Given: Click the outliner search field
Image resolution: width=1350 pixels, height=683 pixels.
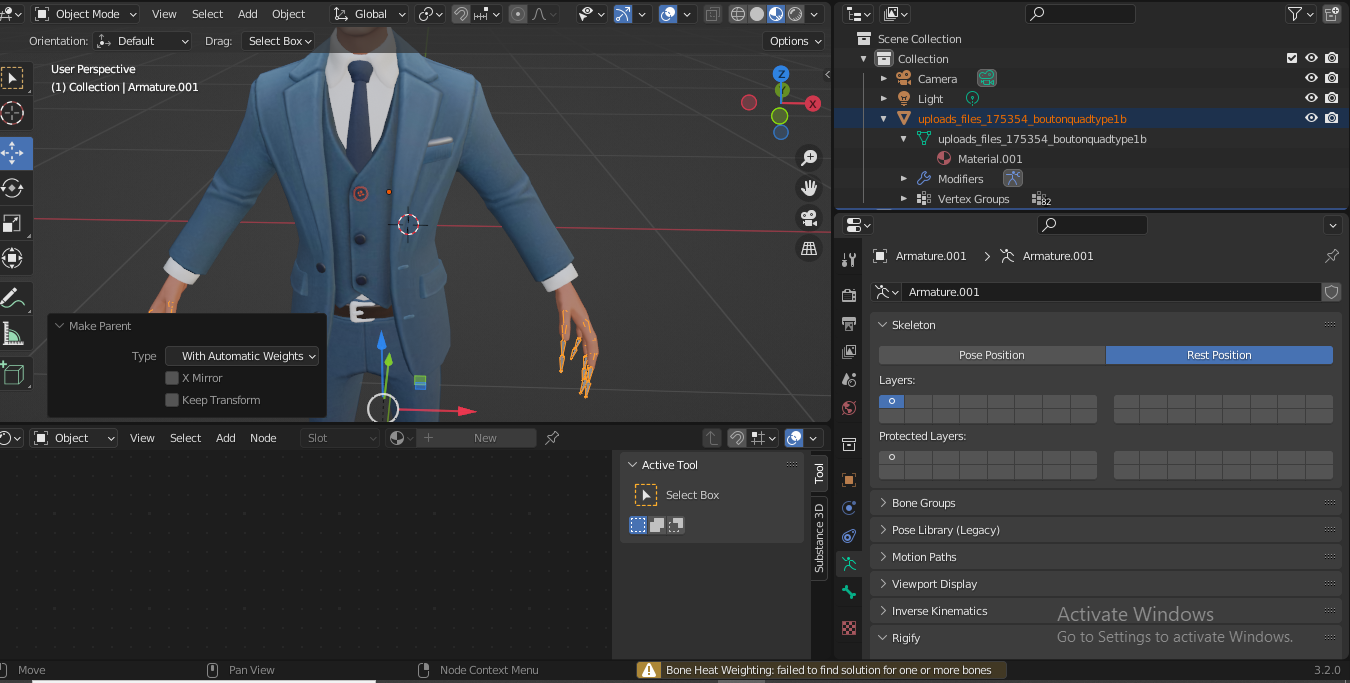Looking at the screenshot, I should pyautogui.click(x=1080, y=14).
